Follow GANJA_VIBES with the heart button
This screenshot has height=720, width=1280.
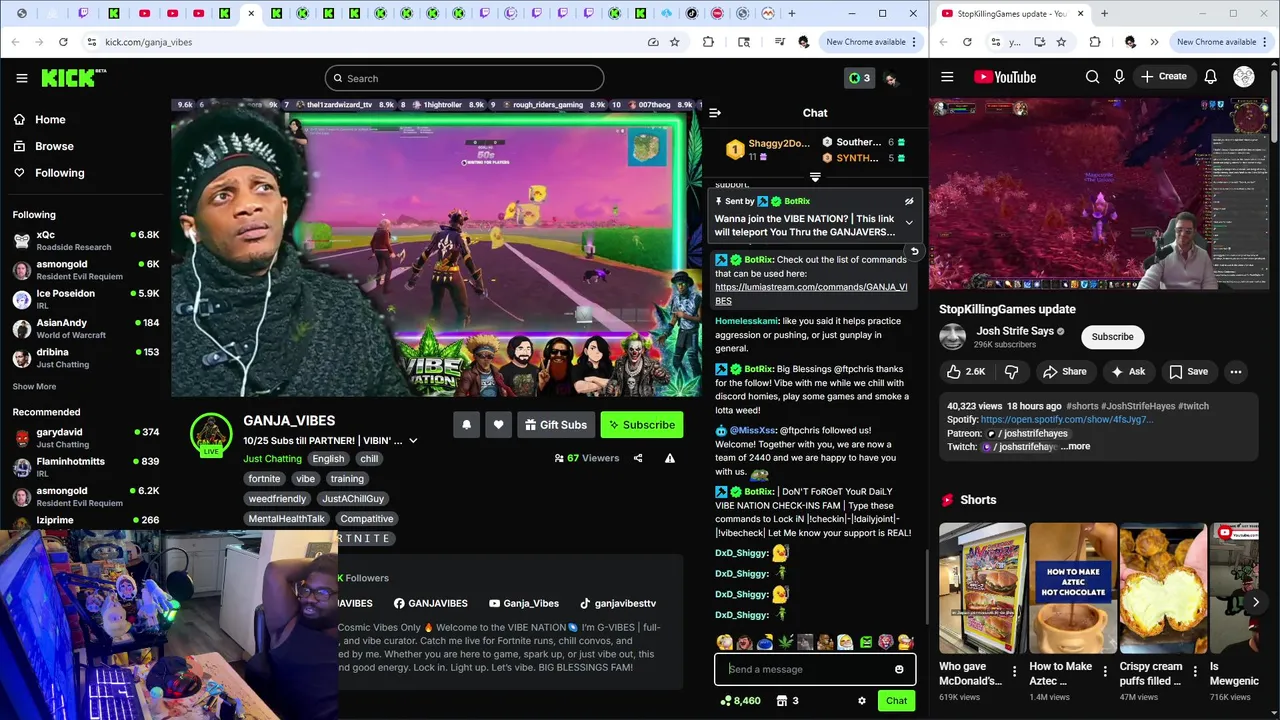tap(498, 425)
